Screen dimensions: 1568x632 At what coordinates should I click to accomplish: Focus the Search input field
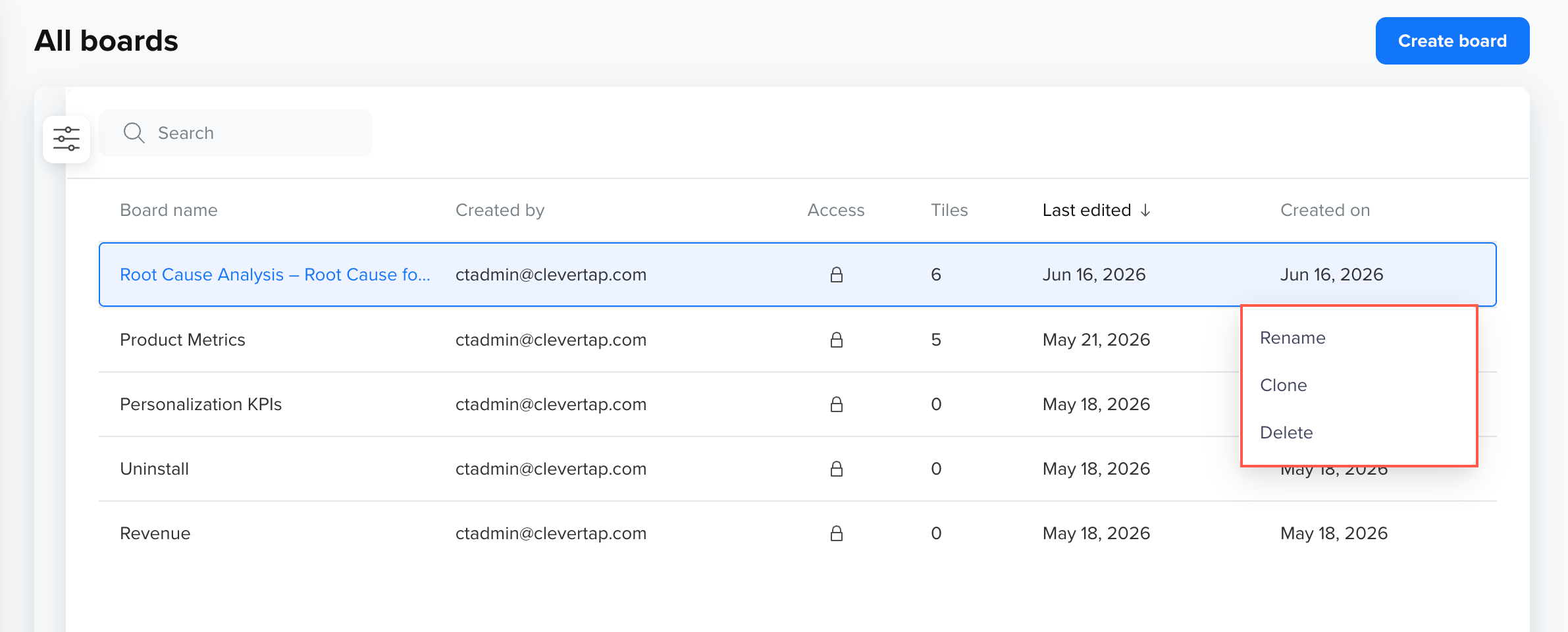pyautogui.click(x=236, y=133)
